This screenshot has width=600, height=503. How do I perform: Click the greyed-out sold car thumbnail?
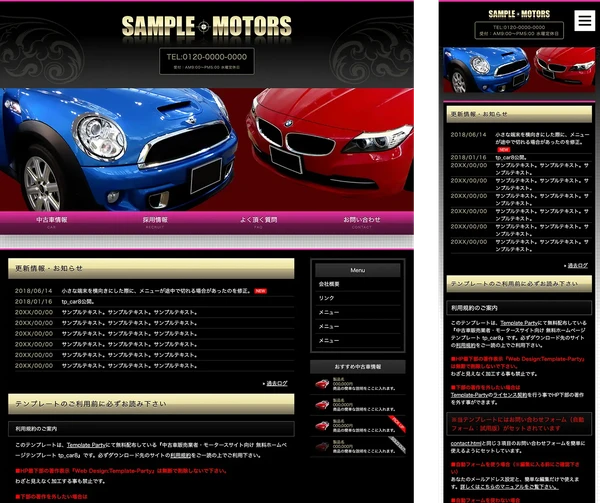pos(322,446)
